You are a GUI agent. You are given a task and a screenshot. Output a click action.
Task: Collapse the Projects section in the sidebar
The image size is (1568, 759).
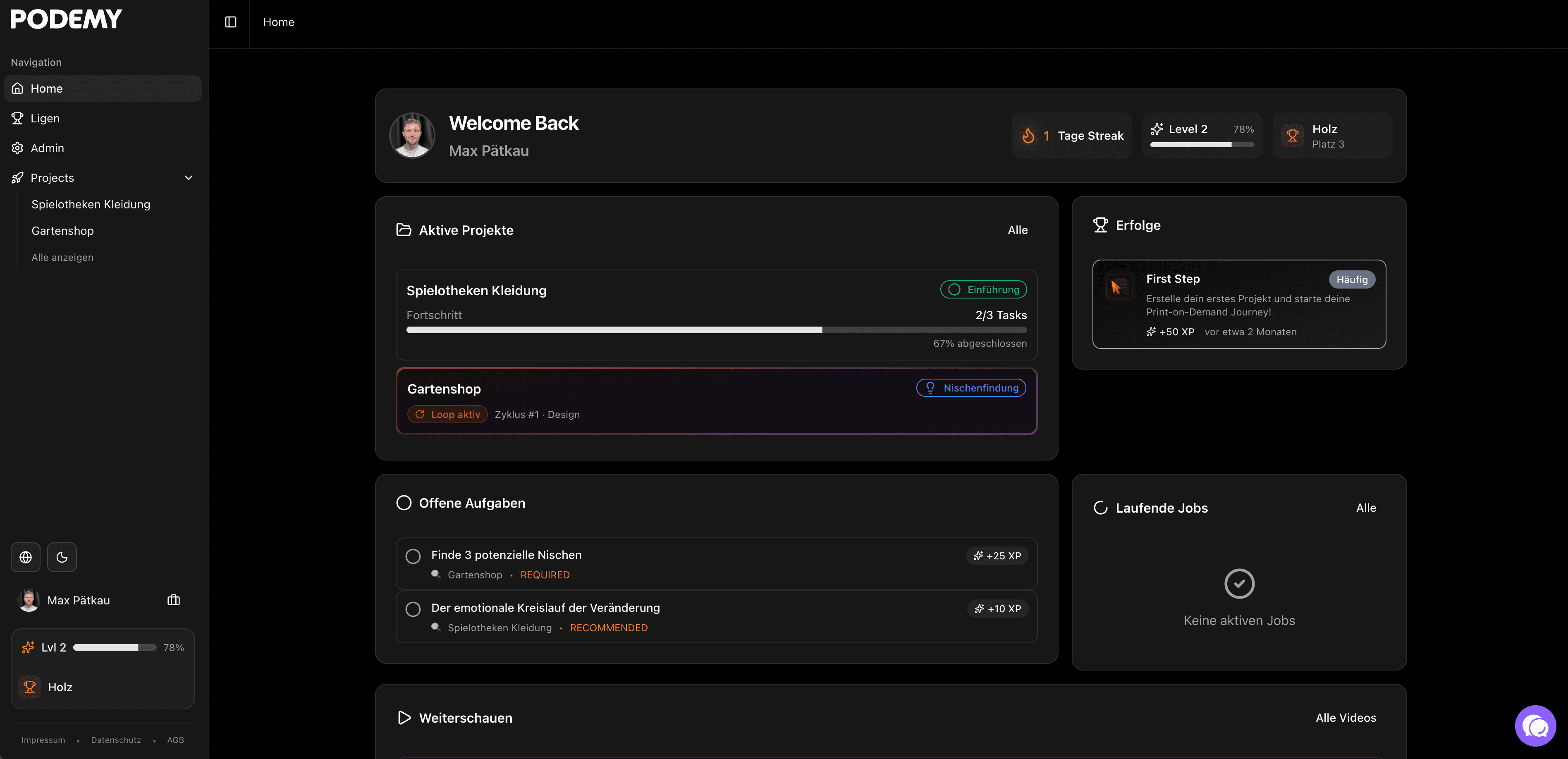click(188, 177)
